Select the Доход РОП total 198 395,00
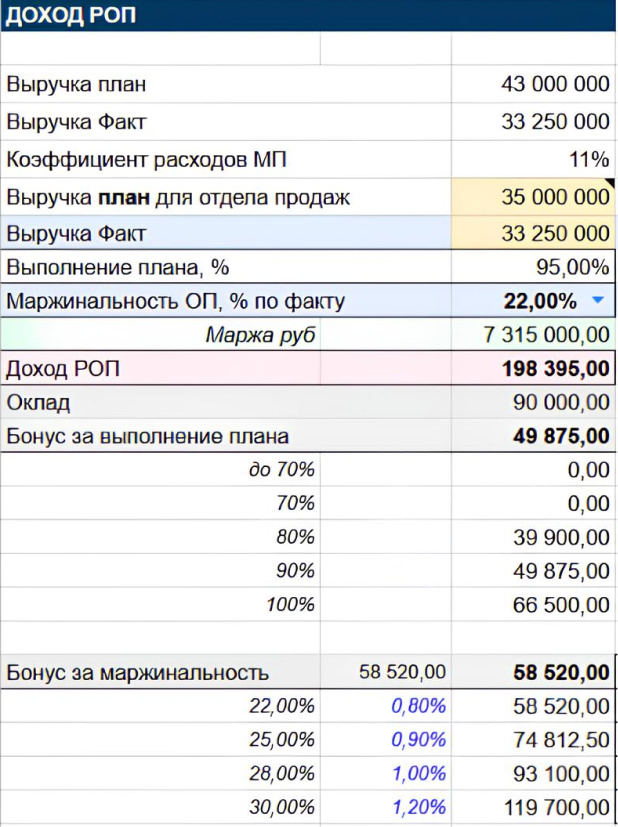The height and width of the screenshot is (827, 618). coord(555,369)
